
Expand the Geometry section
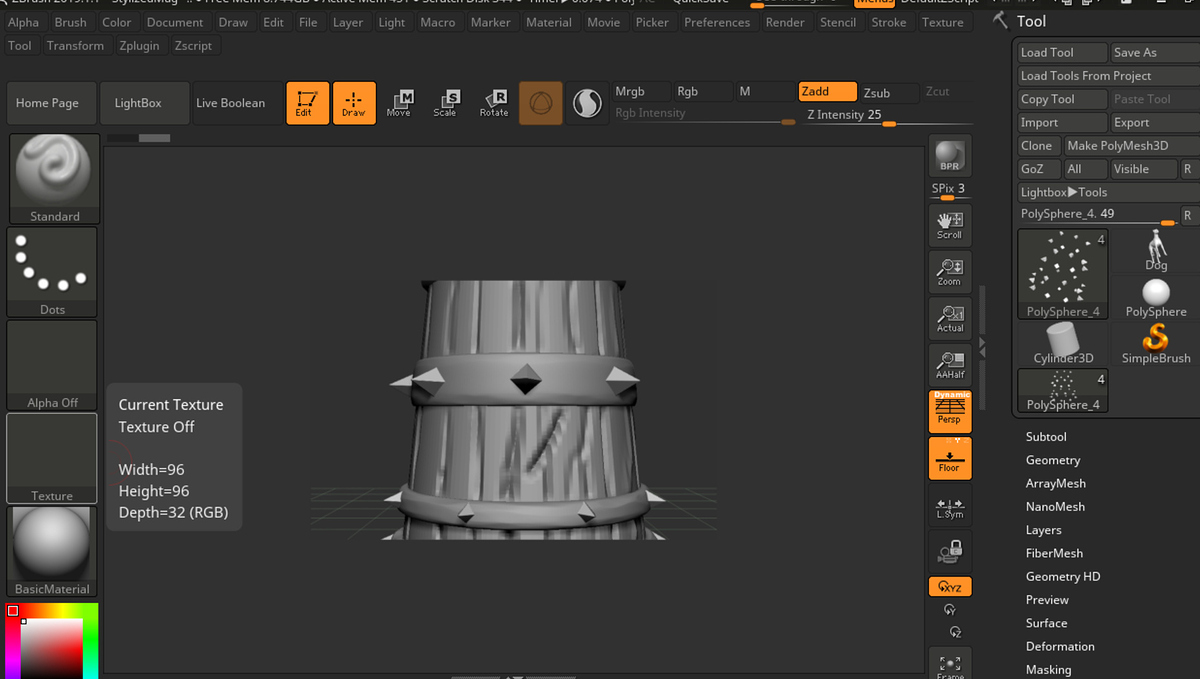pos(1053,460)
